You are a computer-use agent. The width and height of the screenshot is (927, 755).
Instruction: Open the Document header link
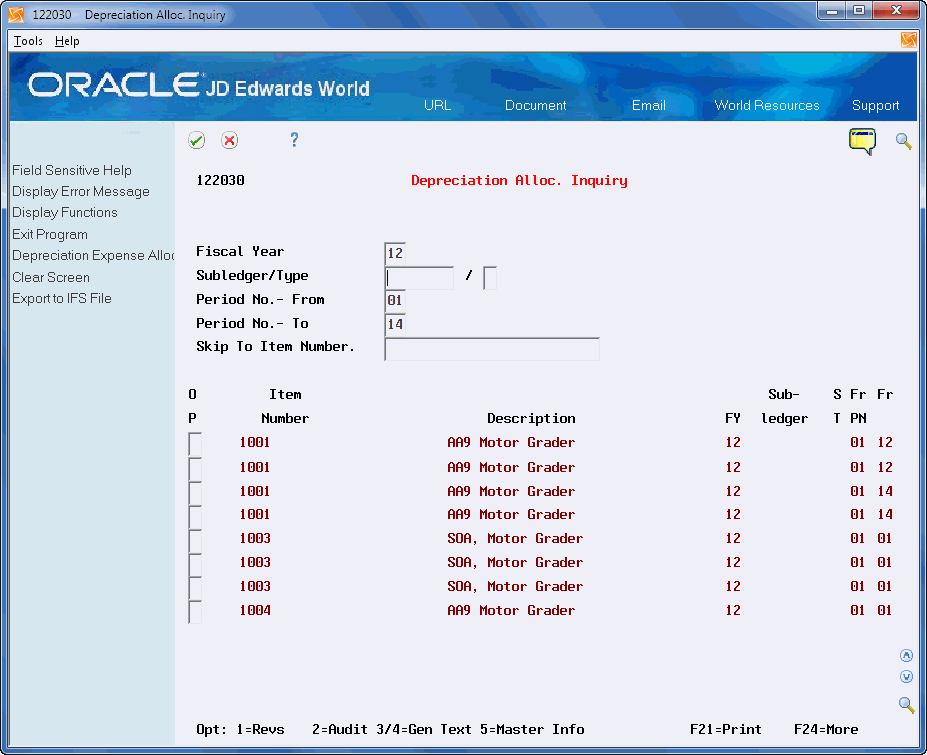[x=535, y=105]
